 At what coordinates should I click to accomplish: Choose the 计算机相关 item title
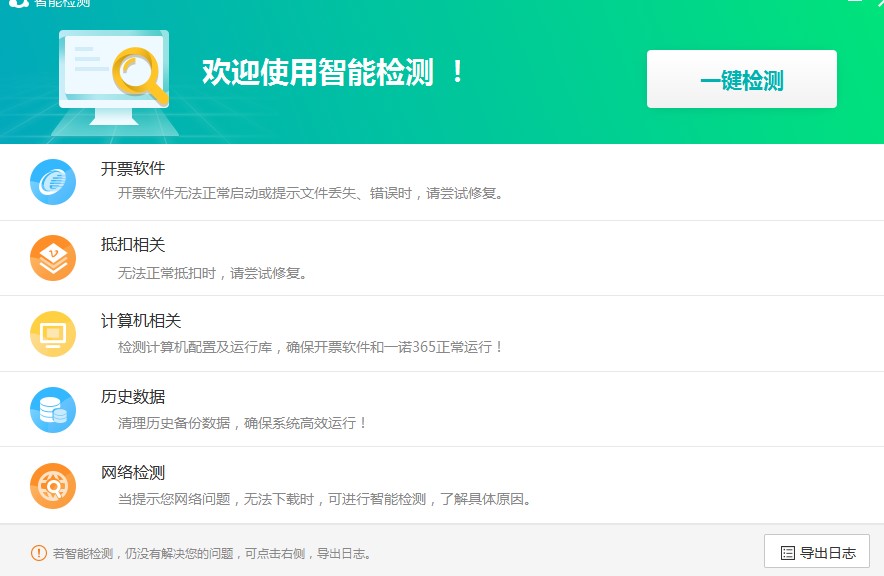point(141,320)
